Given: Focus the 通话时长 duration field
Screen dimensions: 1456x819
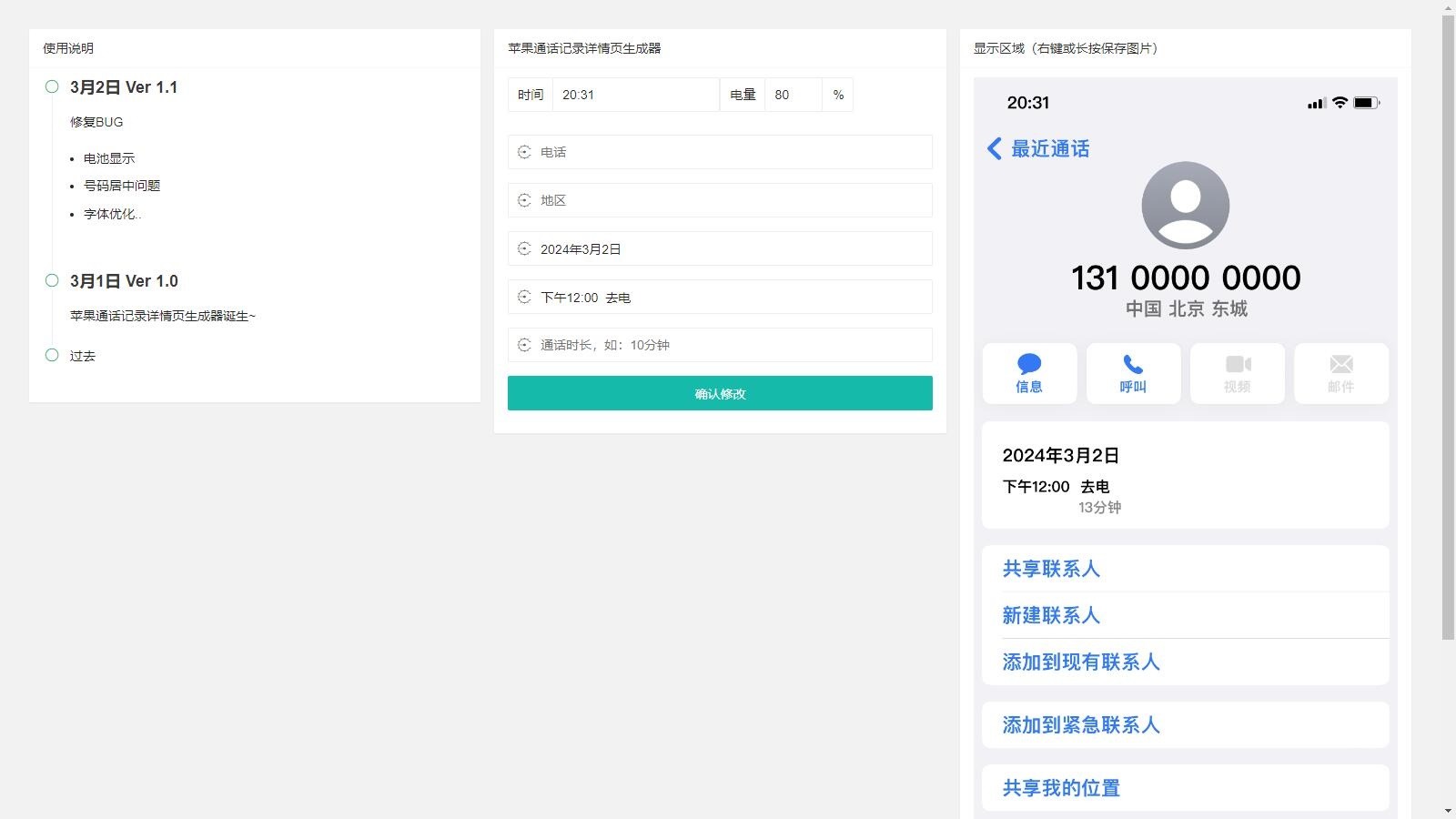Looking at the screenshot, I should (720, 345).
